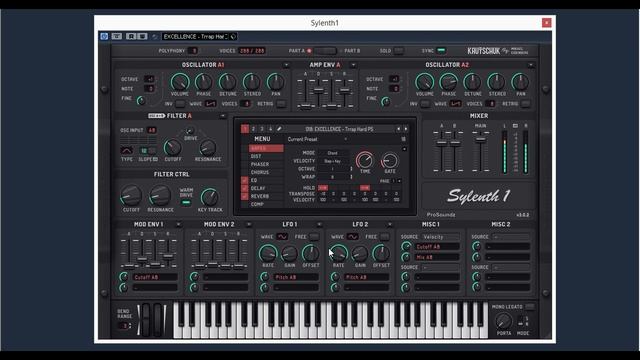
Task: Click the arpeggiator Gate knob
Action: [x=389, y=161]
